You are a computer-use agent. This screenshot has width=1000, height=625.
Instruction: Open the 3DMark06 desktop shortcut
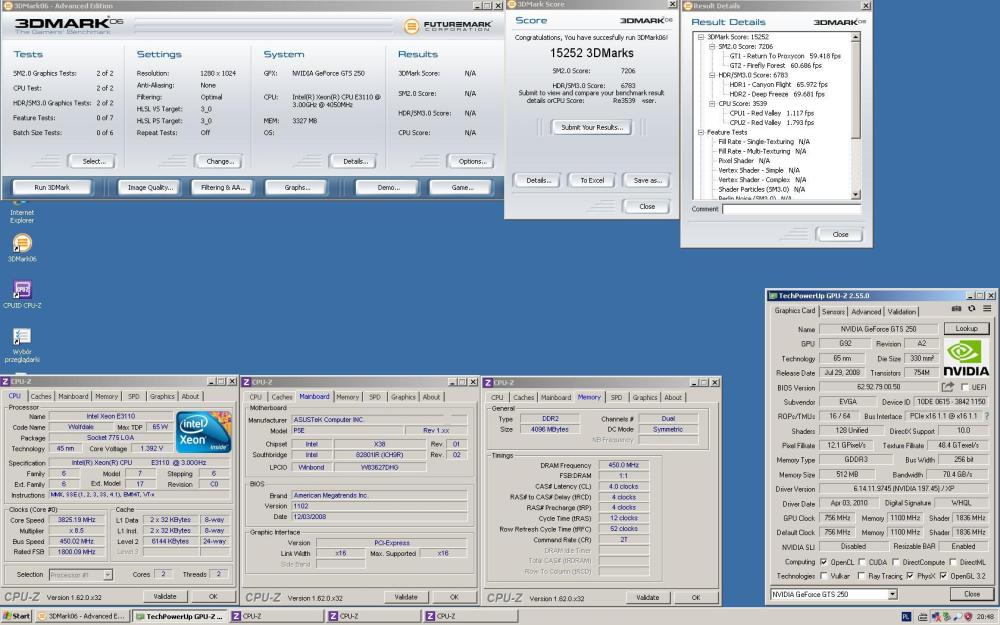pyautogui.click(x=21, y=243)
